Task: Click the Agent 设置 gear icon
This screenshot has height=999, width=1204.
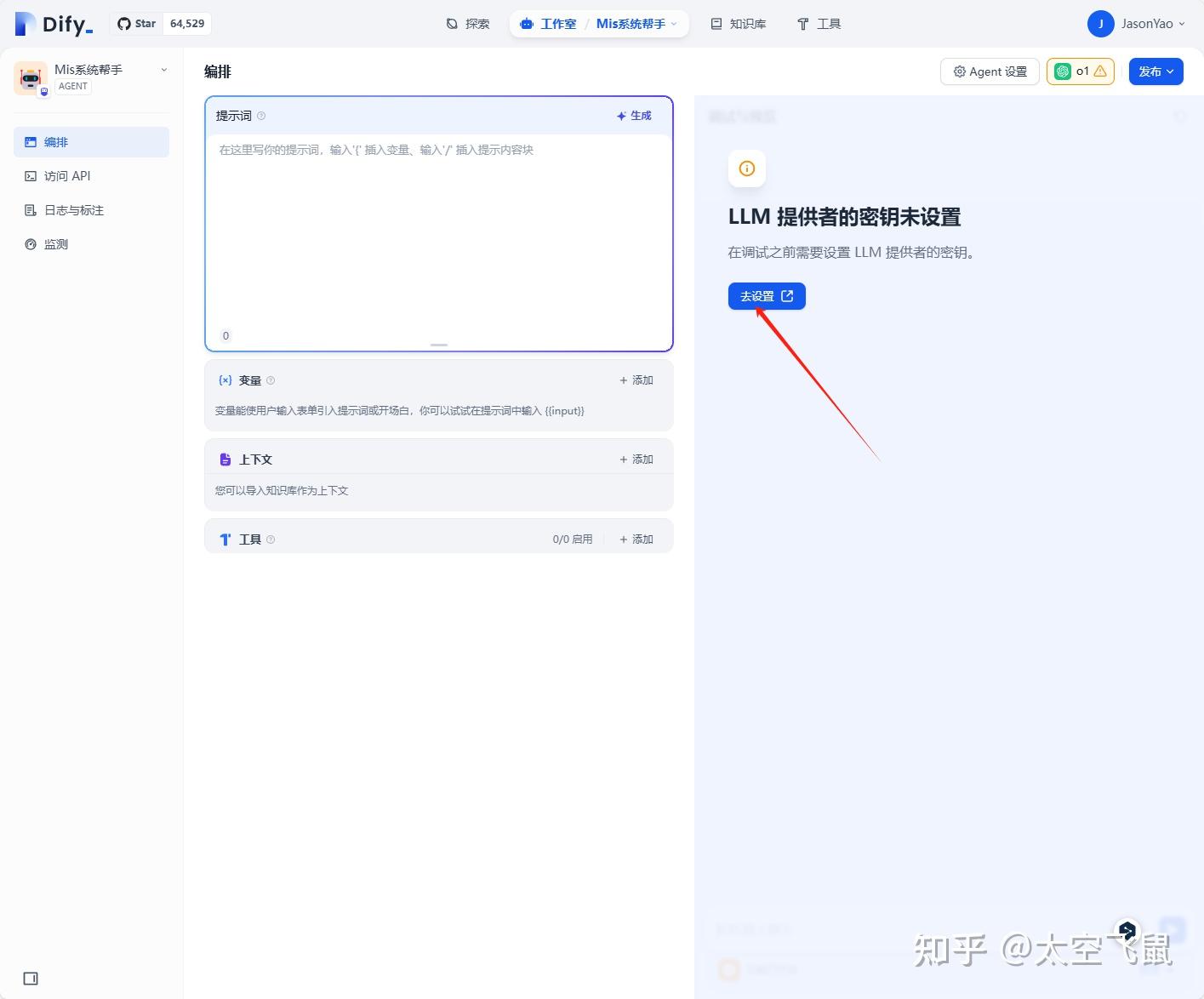Action: [960, 71]
